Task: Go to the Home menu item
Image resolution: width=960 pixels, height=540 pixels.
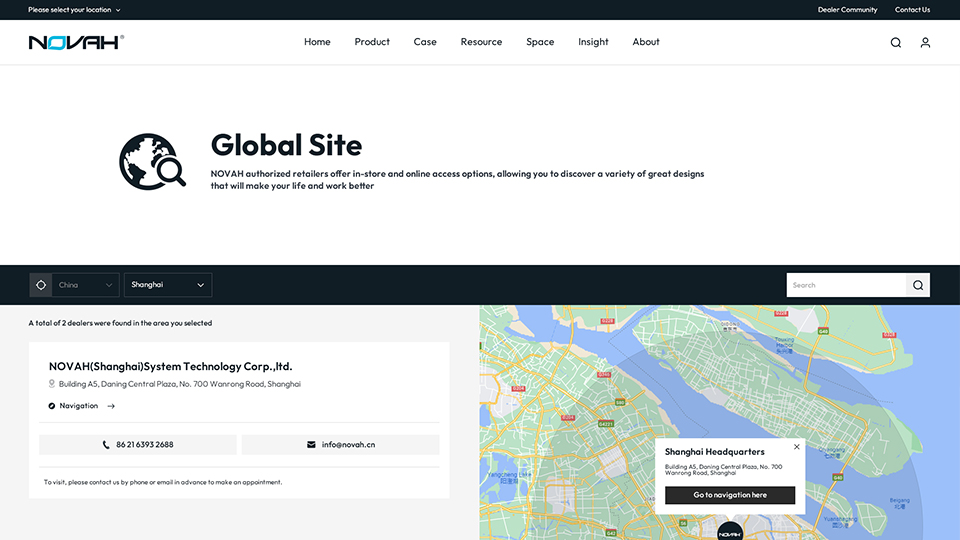Action: (317, 42)
